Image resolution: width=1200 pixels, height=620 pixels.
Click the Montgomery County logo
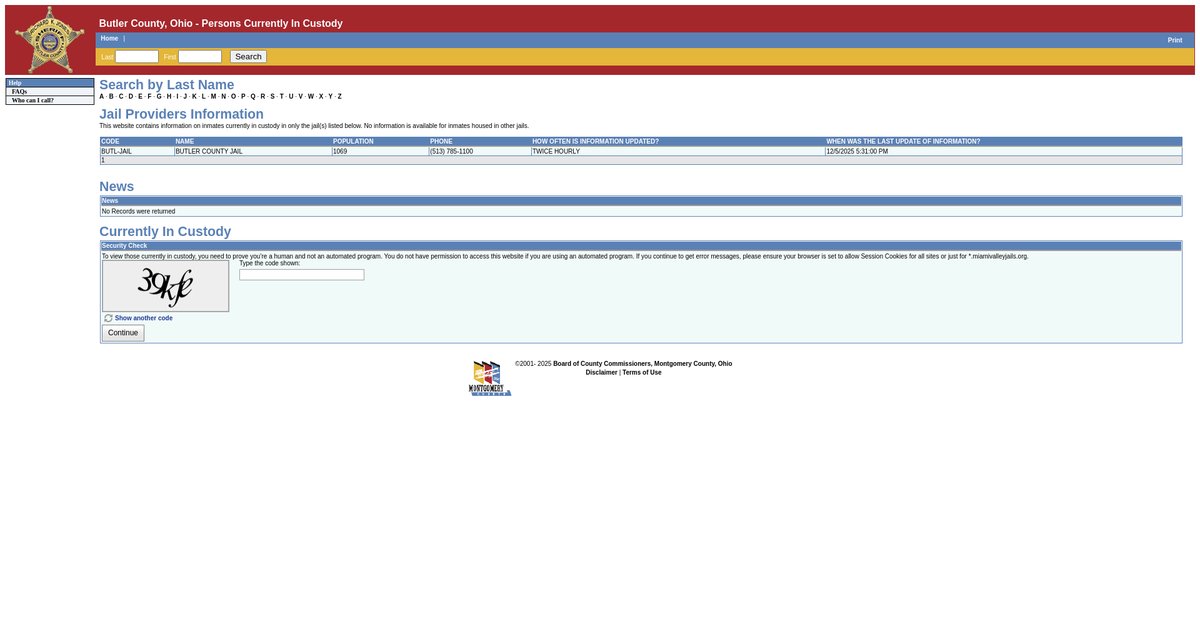[x=490, y=378]
